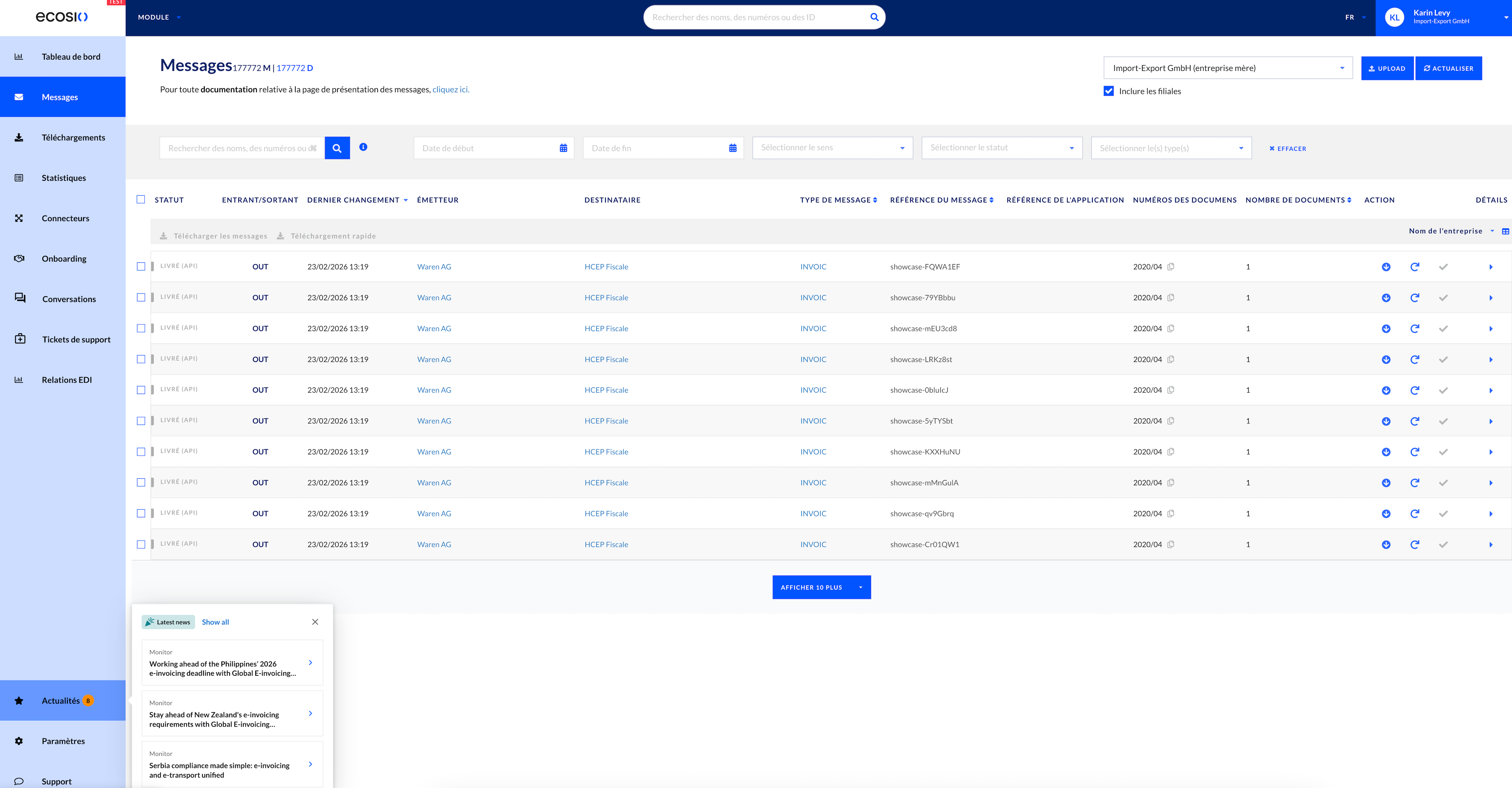Open the MODULE dropdown in top bar

coord(159,17)
